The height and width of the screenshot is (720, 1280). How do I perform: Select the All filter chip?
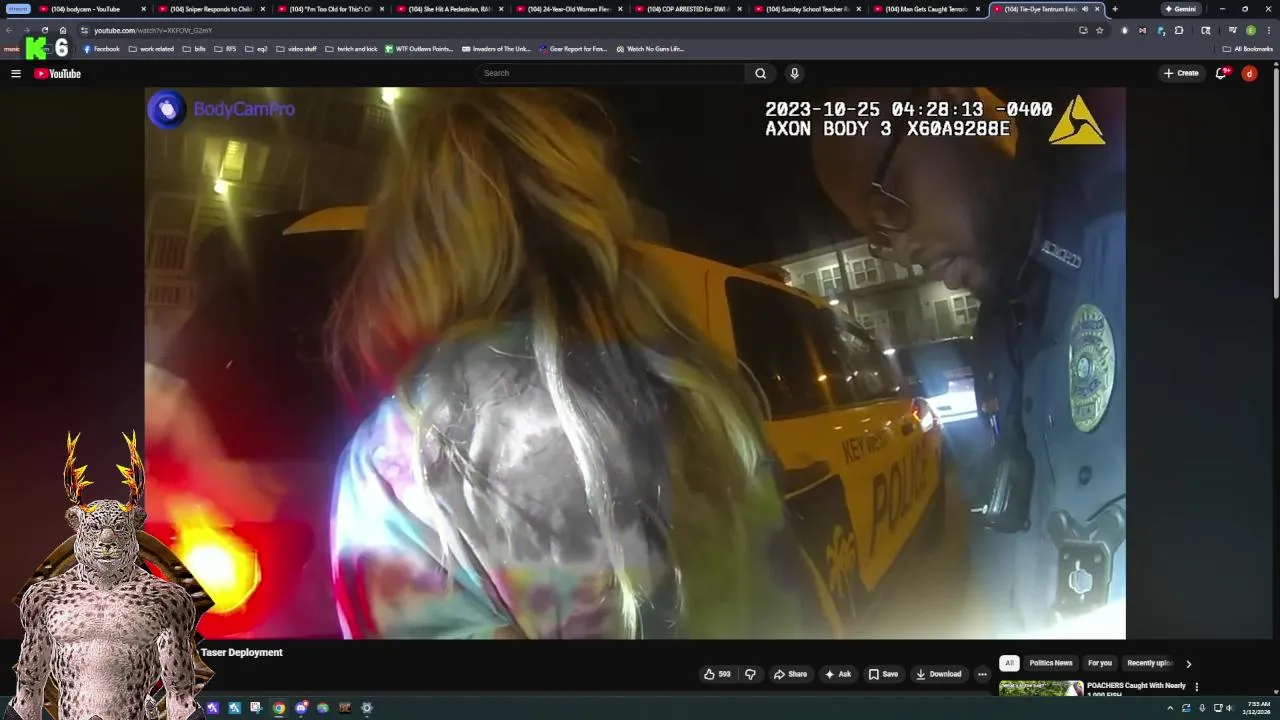pos(1009,663)
